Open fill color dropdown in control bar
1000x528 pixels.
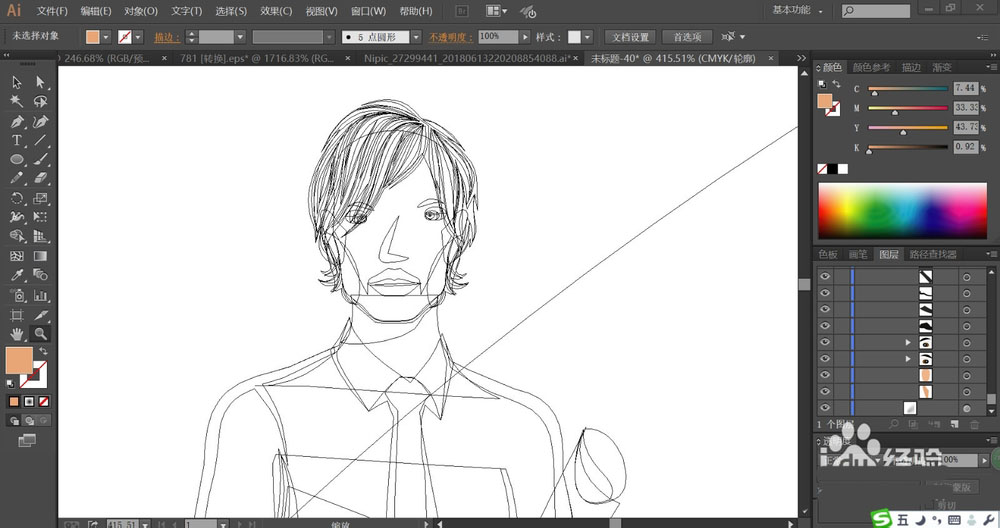pyautogui.click(x=106, y=37)
